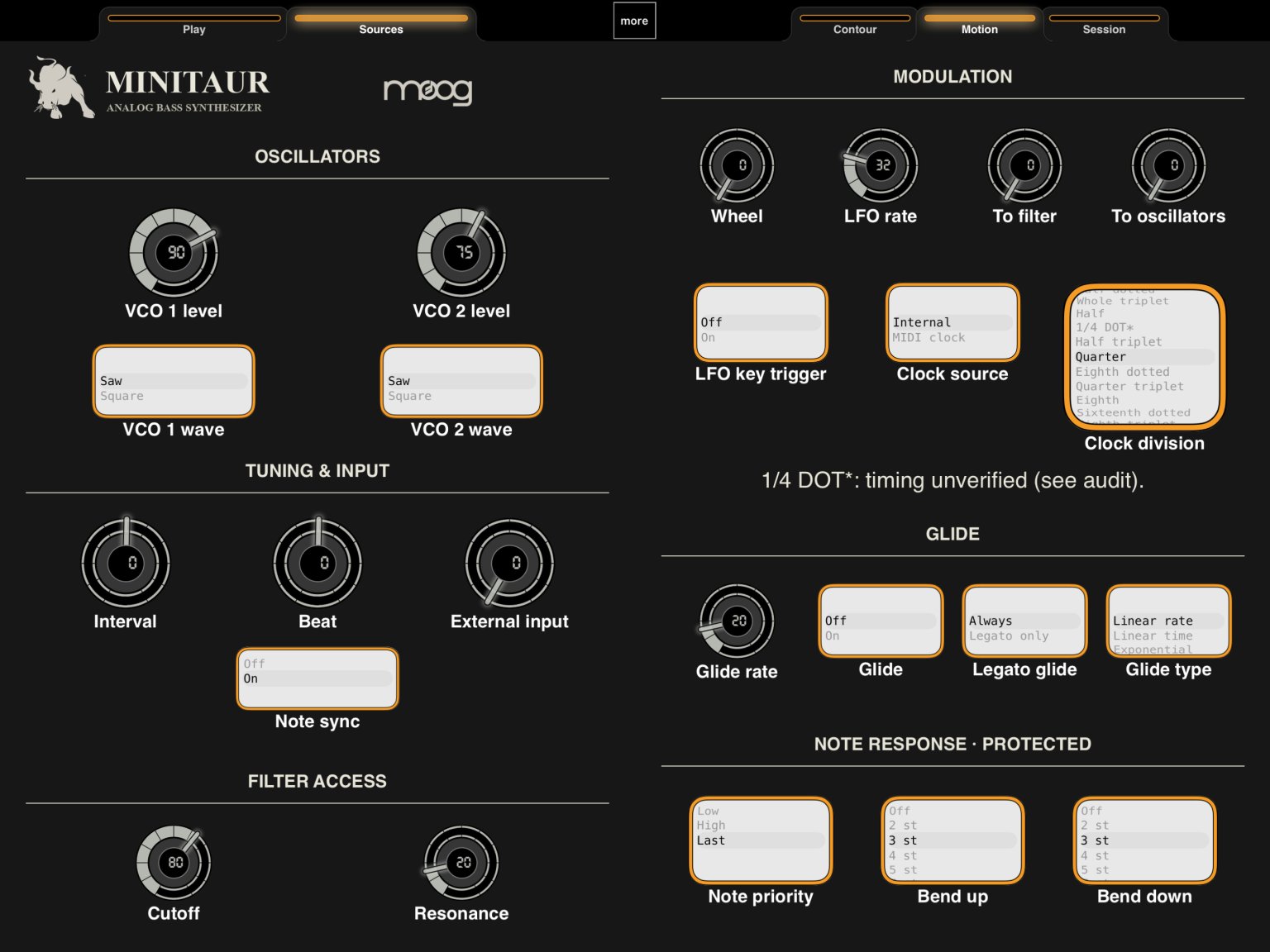
Task: Click the LFO rate knob
Action: pyautogui.click(x=881, y=165)
